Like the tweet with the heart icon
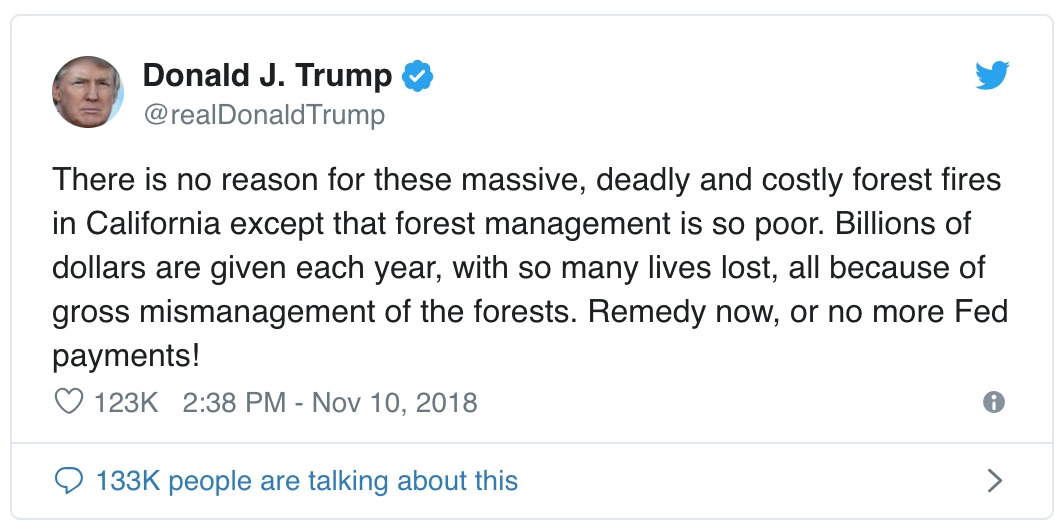The width and height of the screenshot is (1064, 530). [69, 402]
